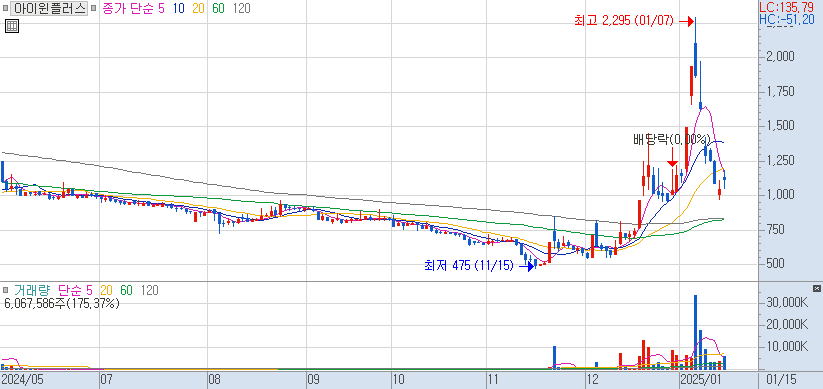Screen dimensions: 823x389
Task: Click the 11 month axis label
Action: point(493,379)
